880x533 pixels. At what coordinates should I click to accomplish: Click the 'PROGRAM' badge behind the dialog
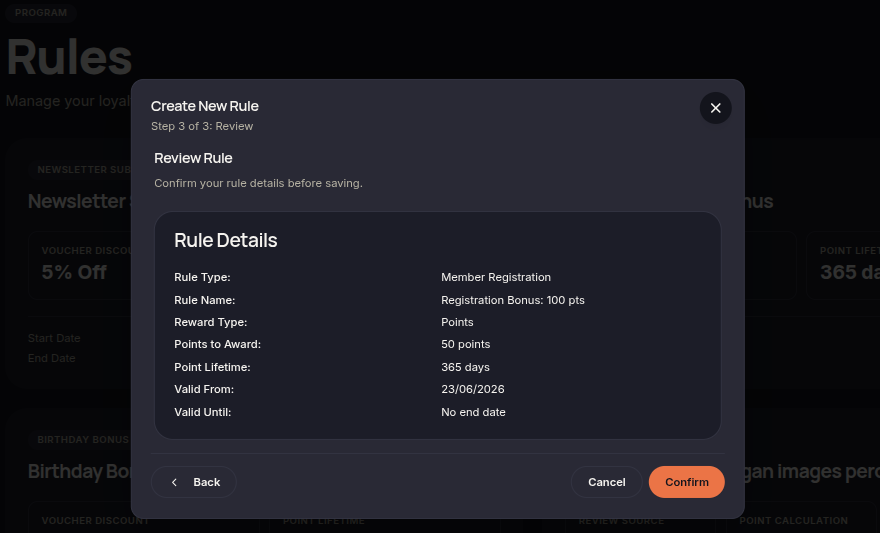[x=40, y=12]
